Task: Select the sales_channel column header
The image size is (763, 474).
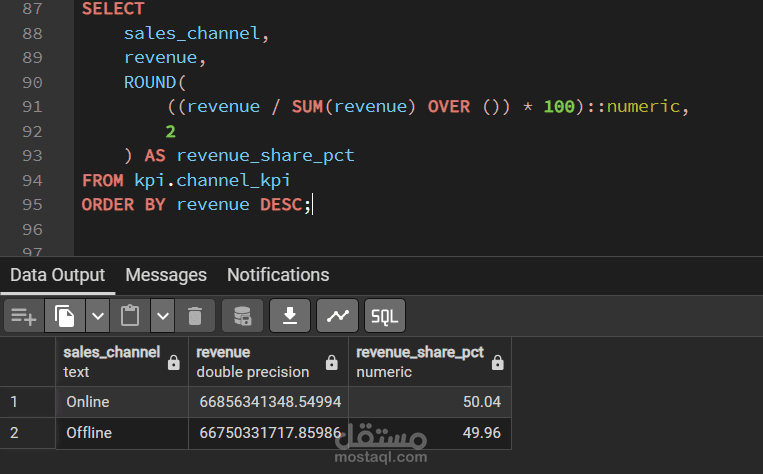Action: tap(122, 362)
